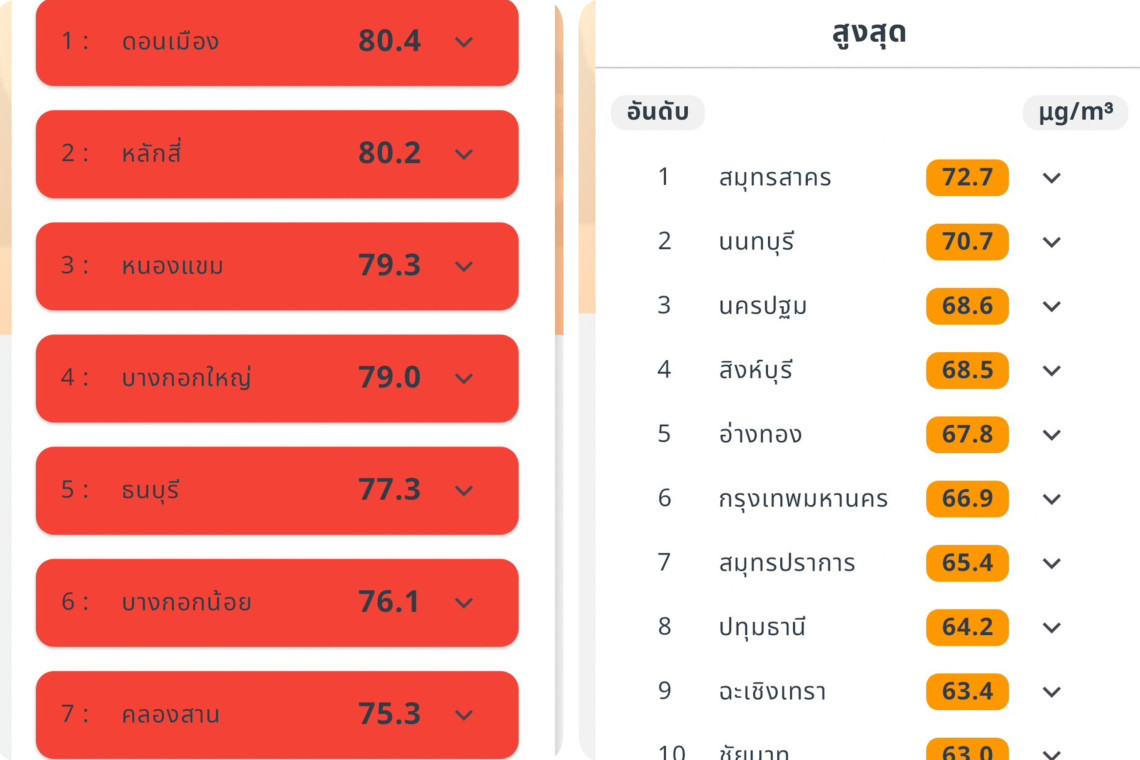
Task: Expand the หลักสี่ 80.2 chevron
Action: [x=463, y=154]
